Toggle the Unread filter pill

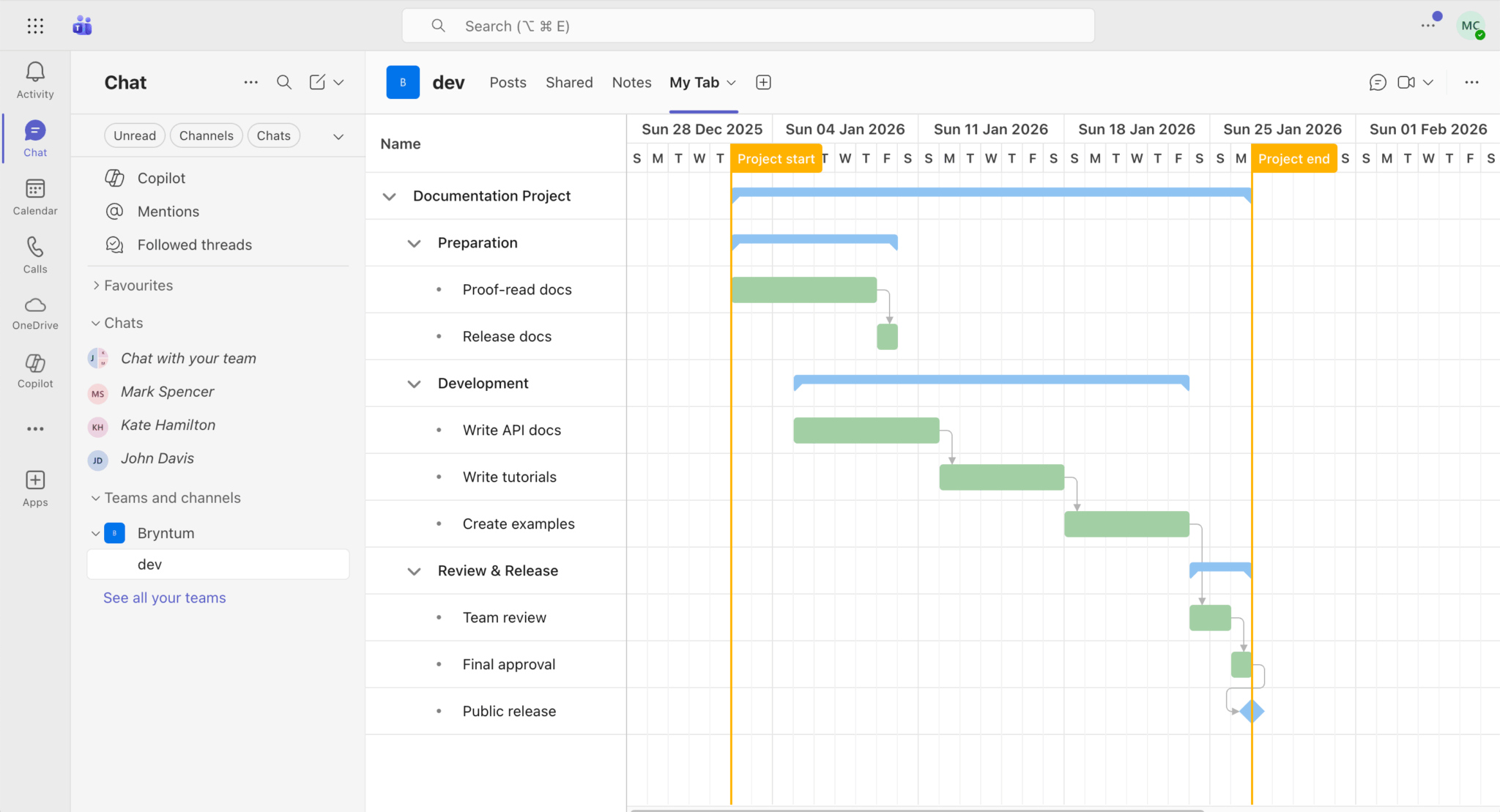click(135, 135)
